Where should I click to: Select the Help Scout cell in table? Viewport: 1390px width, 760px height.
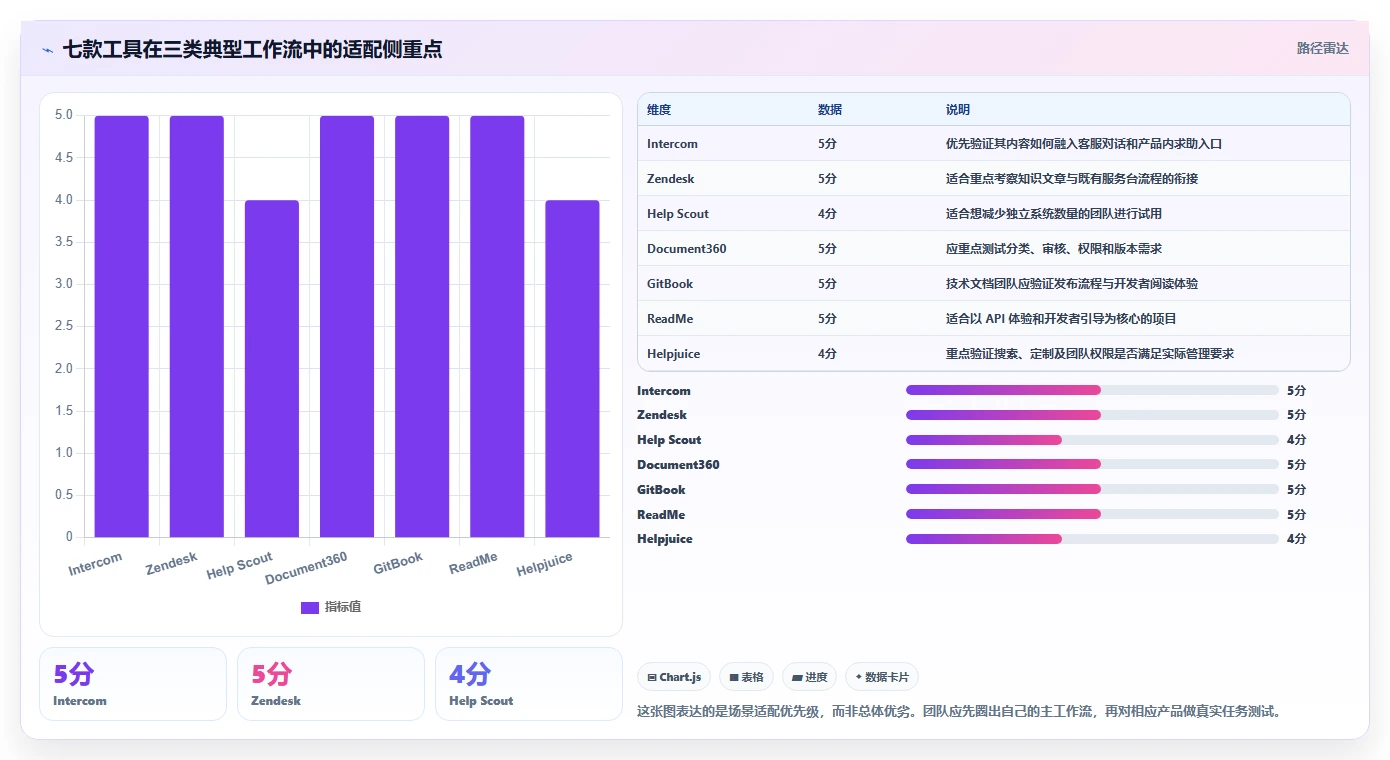pyautogui.click(x=678, y=214)
